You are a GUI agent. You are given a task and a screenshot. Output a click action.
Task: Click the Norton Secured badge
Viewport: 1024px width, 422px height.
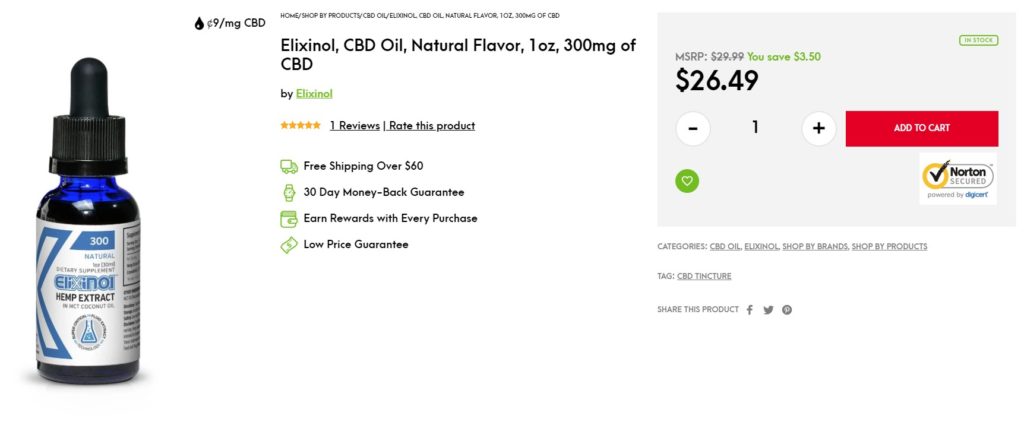958,179
